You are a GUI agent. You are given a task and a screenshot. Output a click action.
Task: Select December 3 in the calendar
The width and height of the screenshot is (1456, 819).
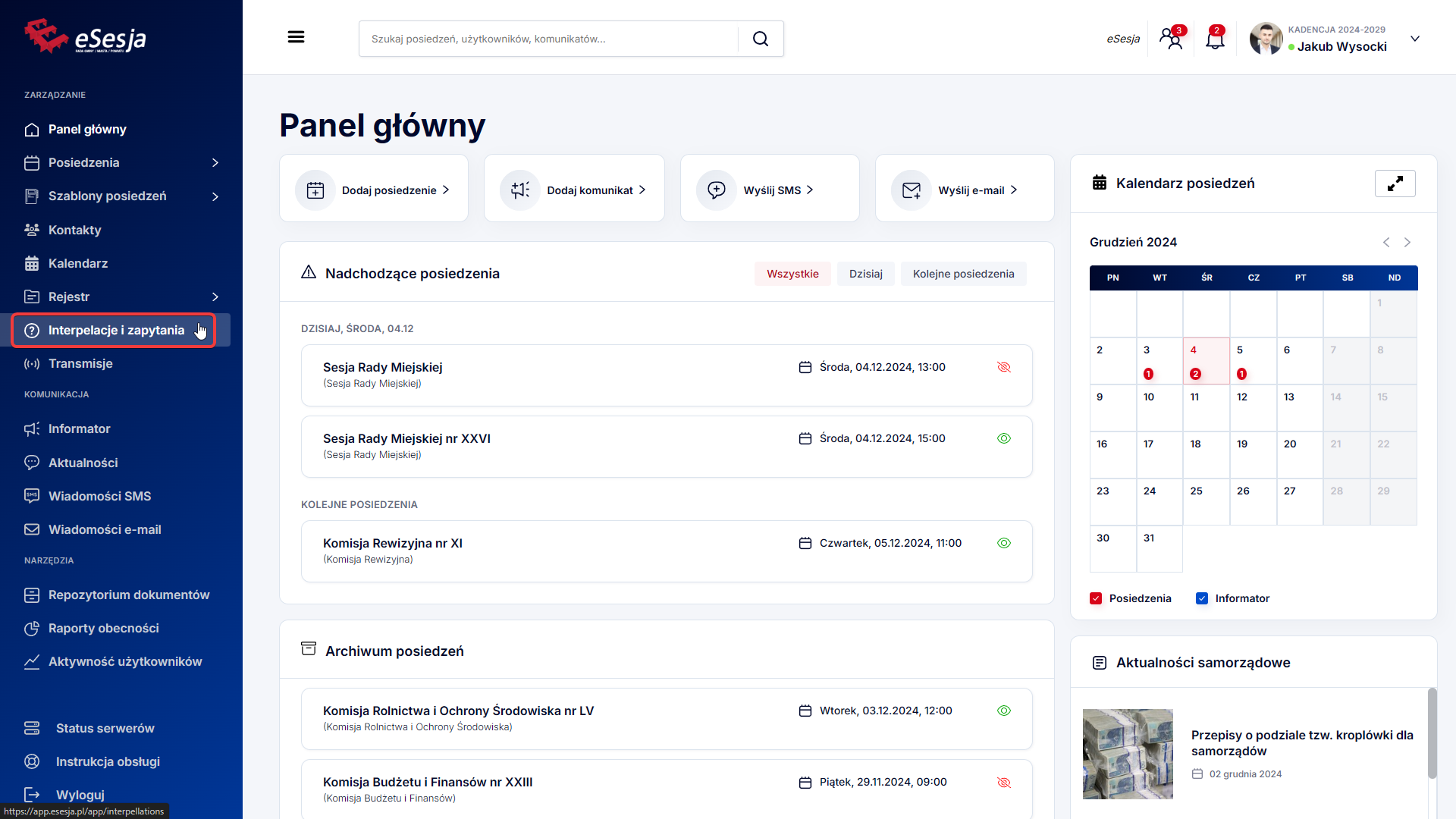click(1159, 362)
